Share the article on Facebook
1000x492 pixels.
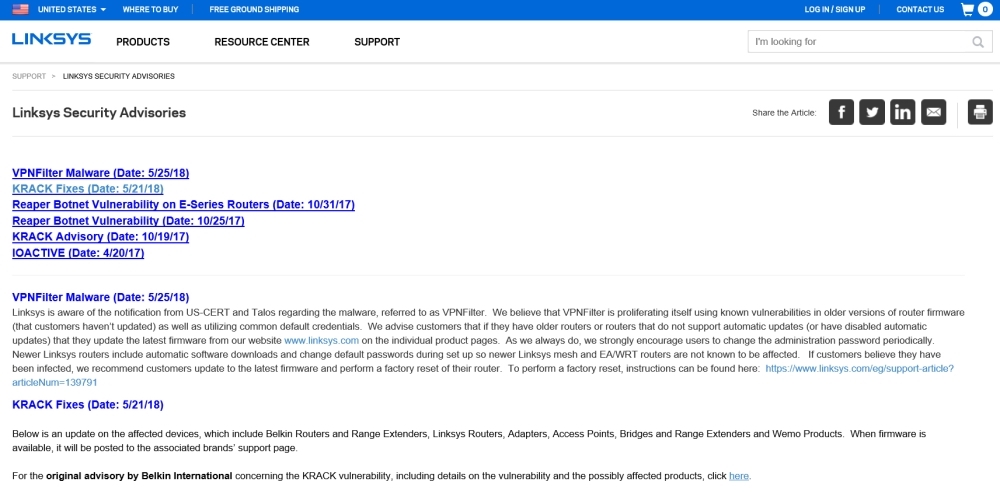841,112
